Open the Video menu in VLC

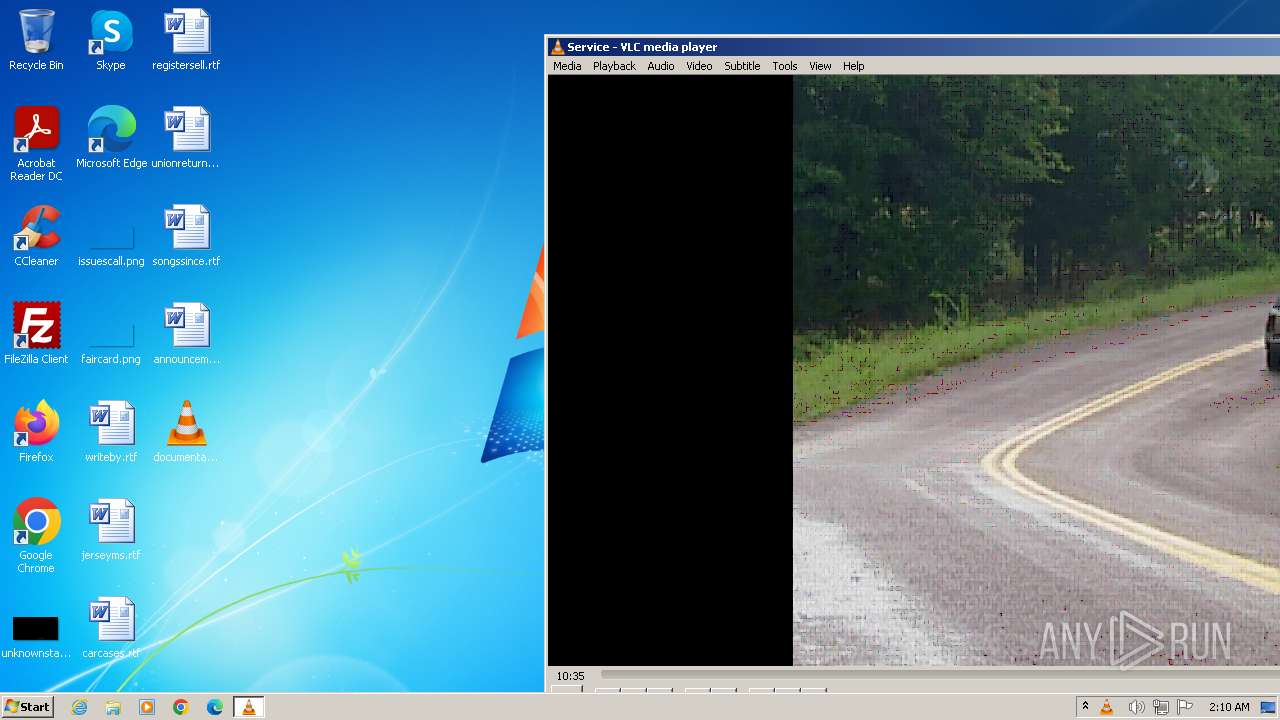(x=699, y=66)
